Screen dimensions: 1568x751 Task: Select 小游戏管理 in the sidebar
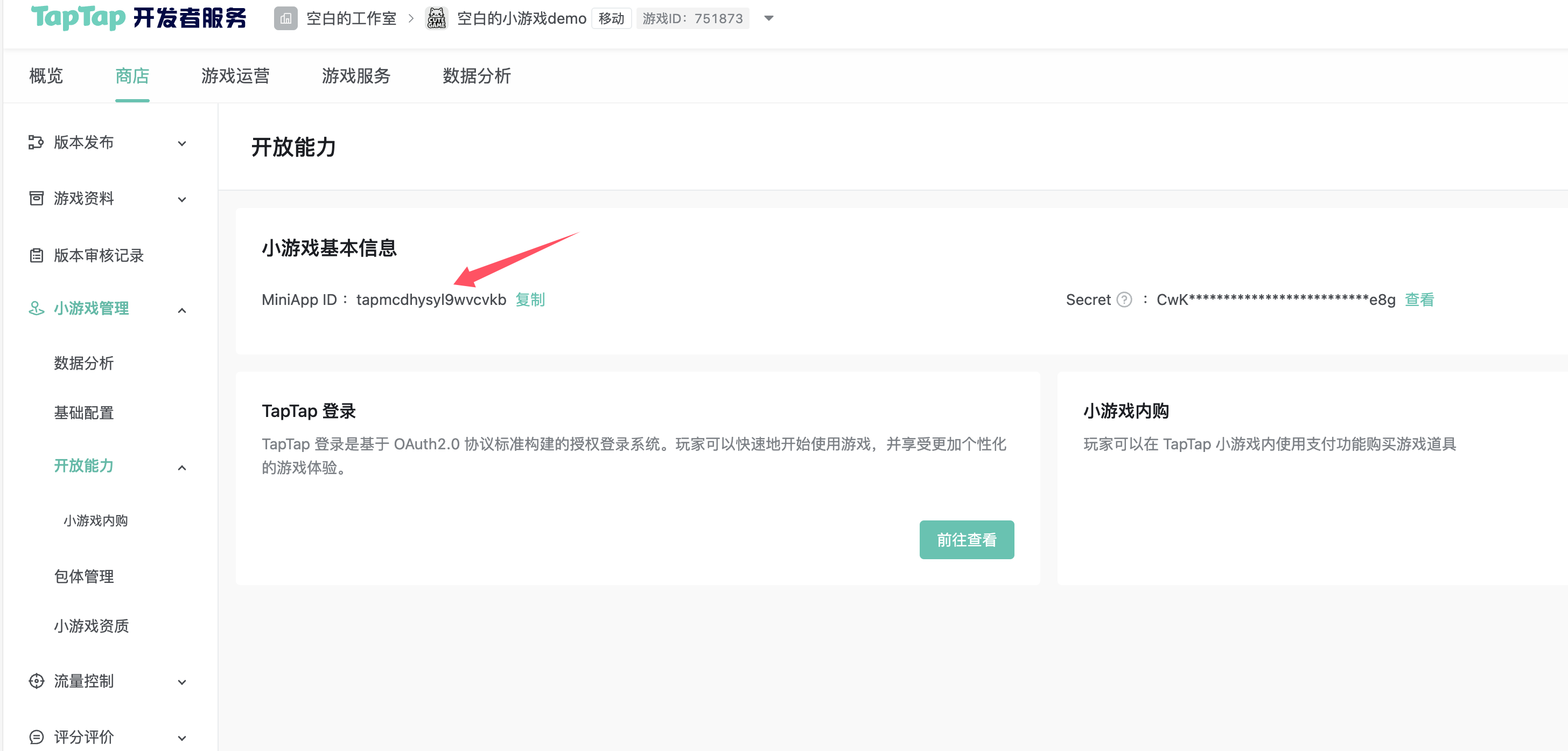click(92, 309)
